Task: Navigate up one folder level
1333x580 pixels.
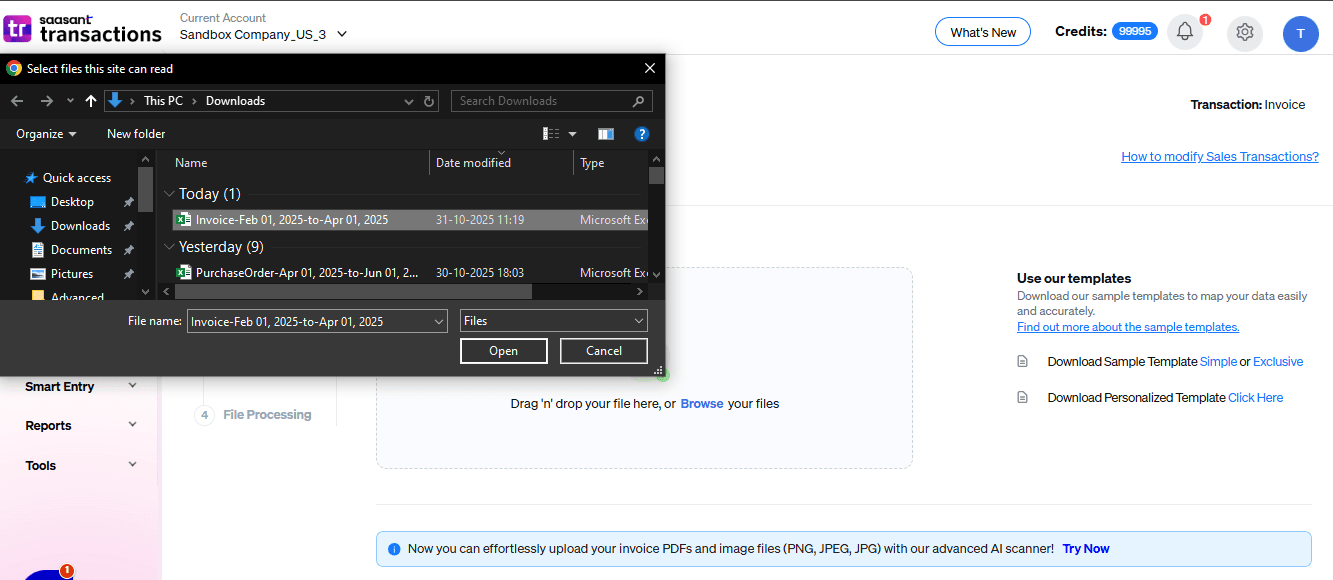Action: [91, 100]
